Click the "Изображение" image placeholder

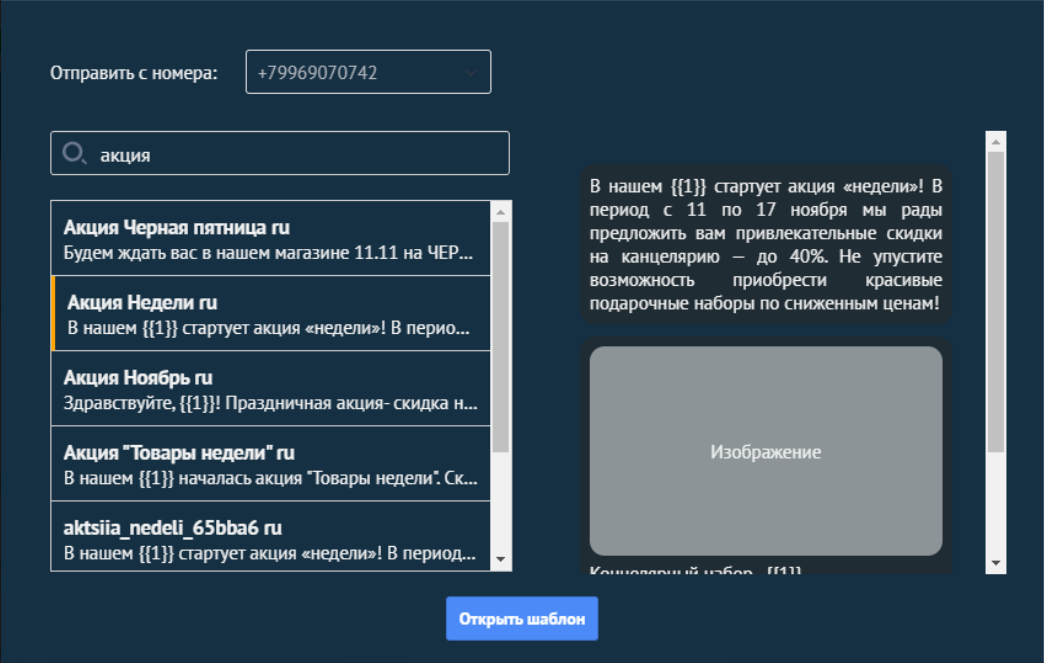[765, 452]
